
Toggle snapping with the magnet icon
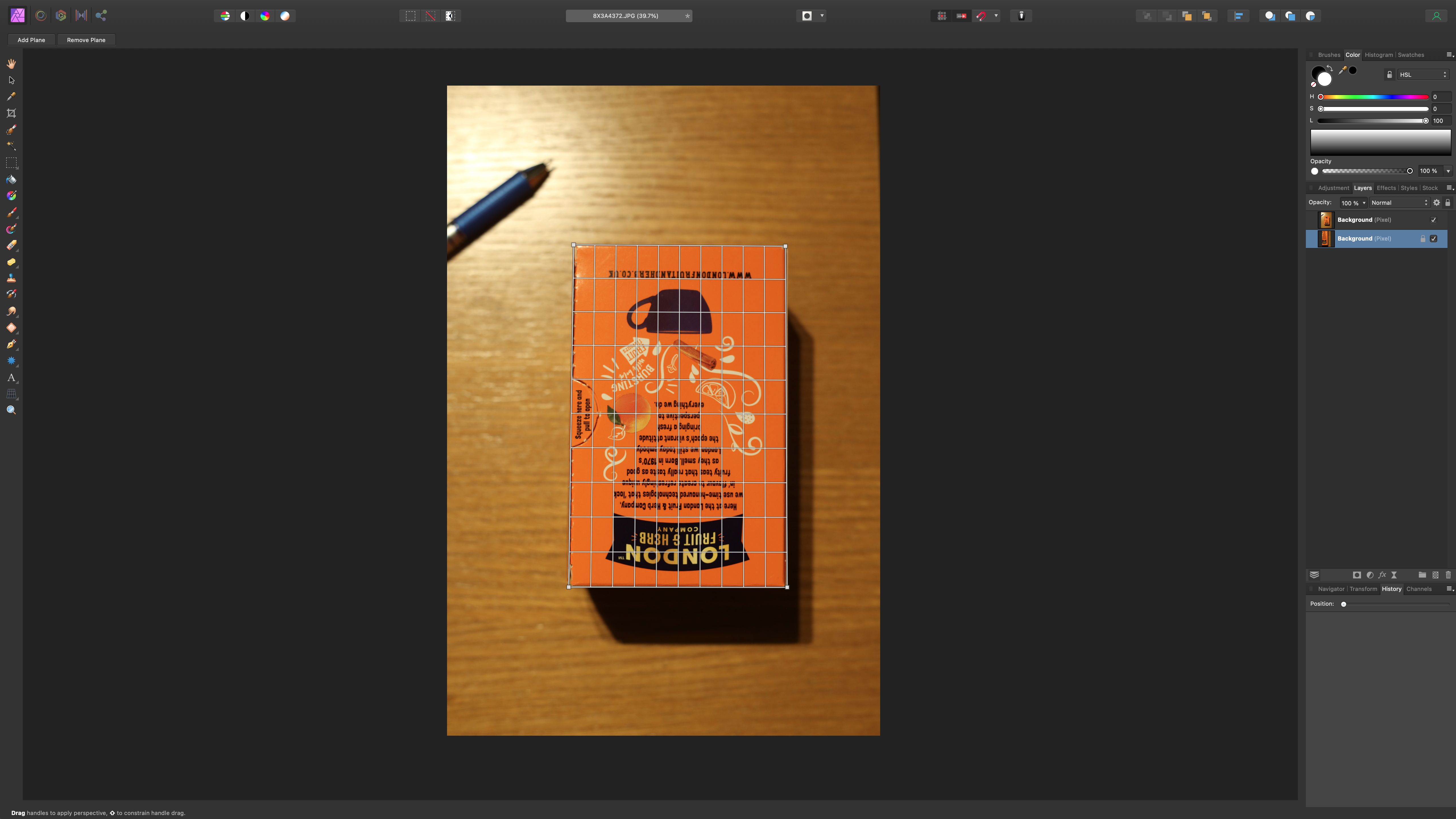click(x=981, y=16)
